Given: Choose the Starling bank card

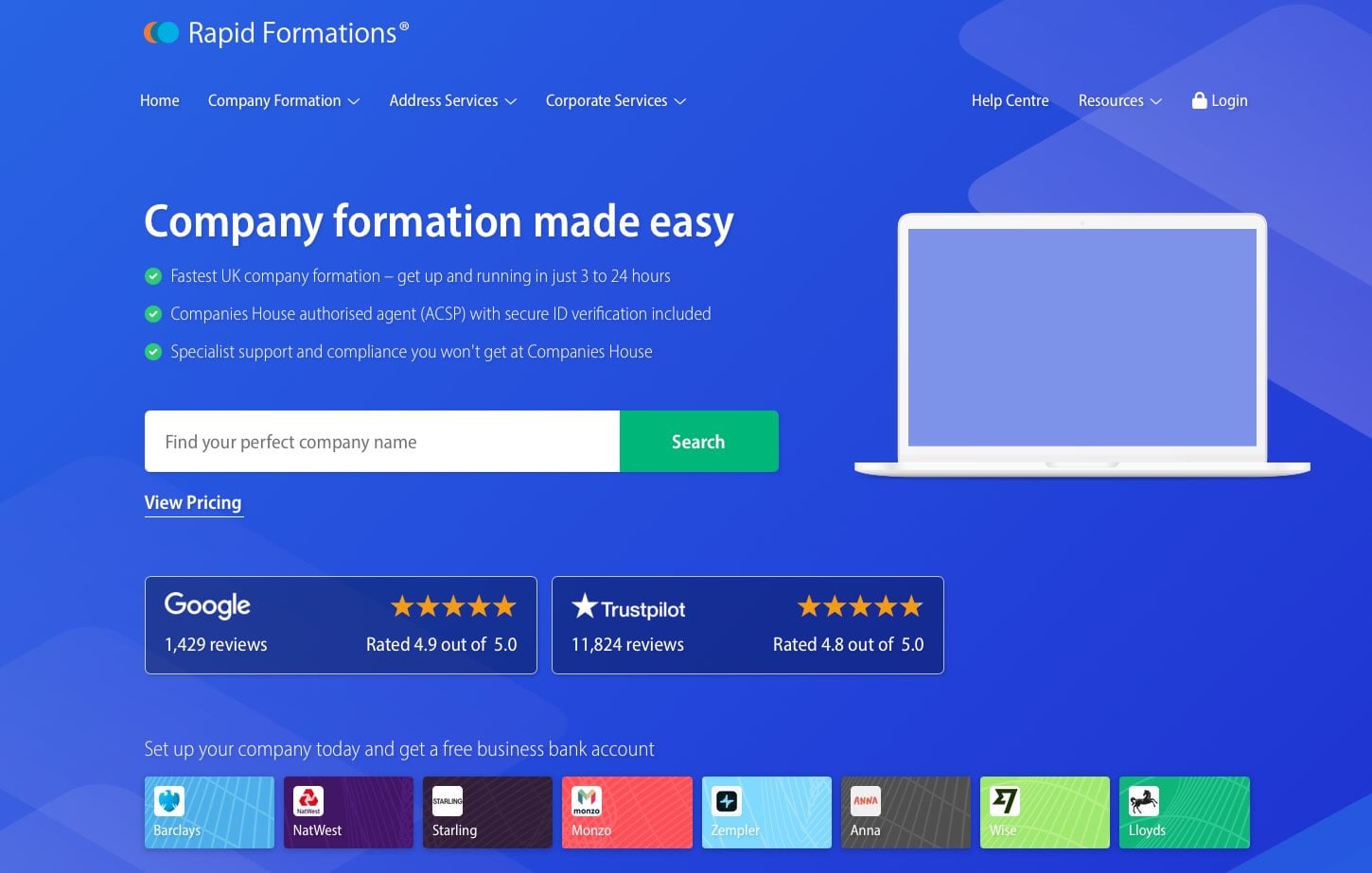Looking at the screenshot, I should (x=487, y=812).
